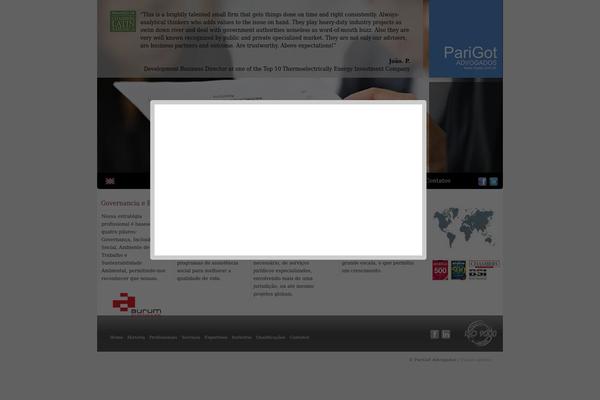Image resolution: width=600 pixels, height=400 pixels.
Task: Open the História link in the footer
Action: point(136,337)
